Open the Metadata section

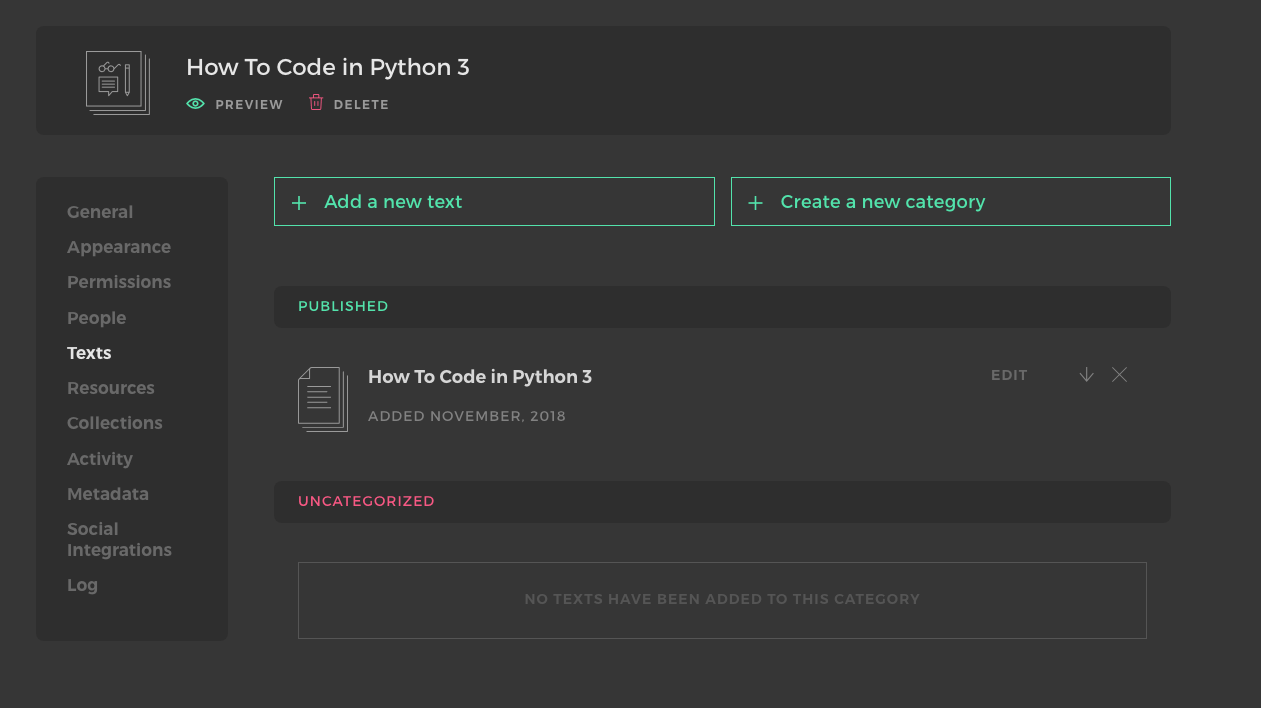coord(108,494)
